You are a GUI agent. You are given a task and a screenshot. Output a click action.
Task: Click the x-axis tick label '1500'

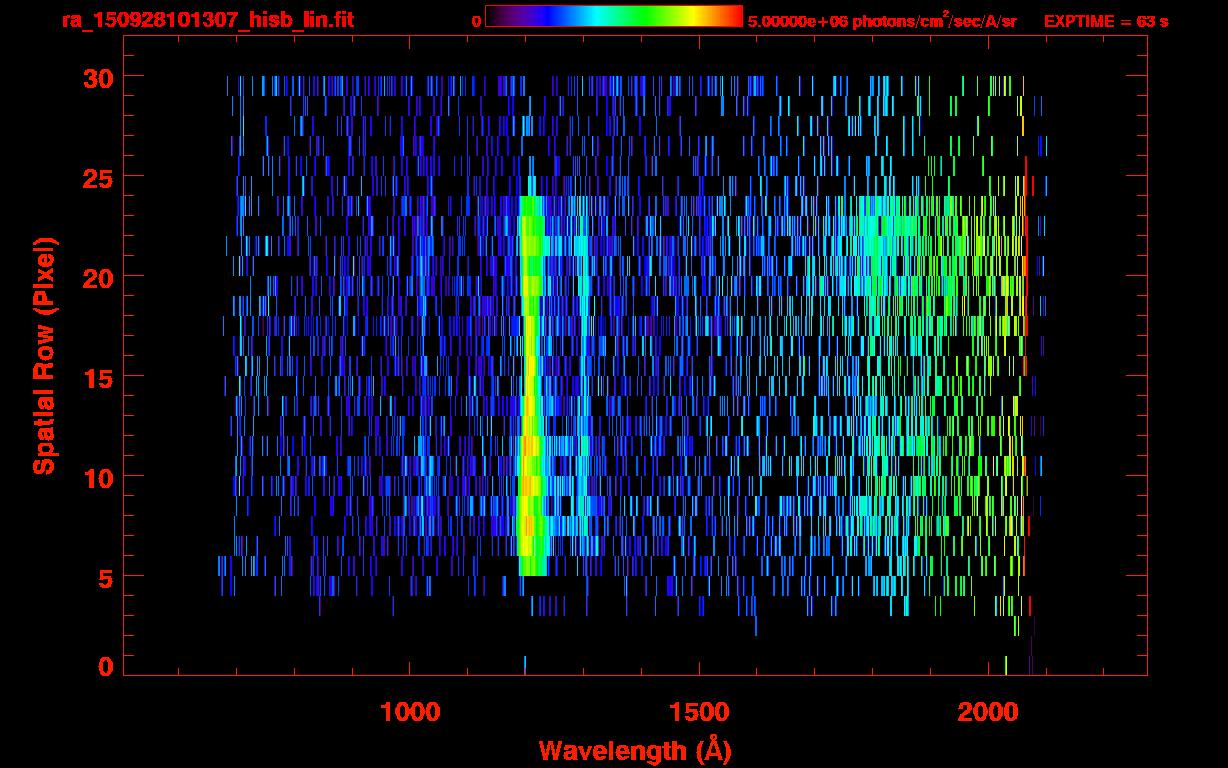click(699, 712)
